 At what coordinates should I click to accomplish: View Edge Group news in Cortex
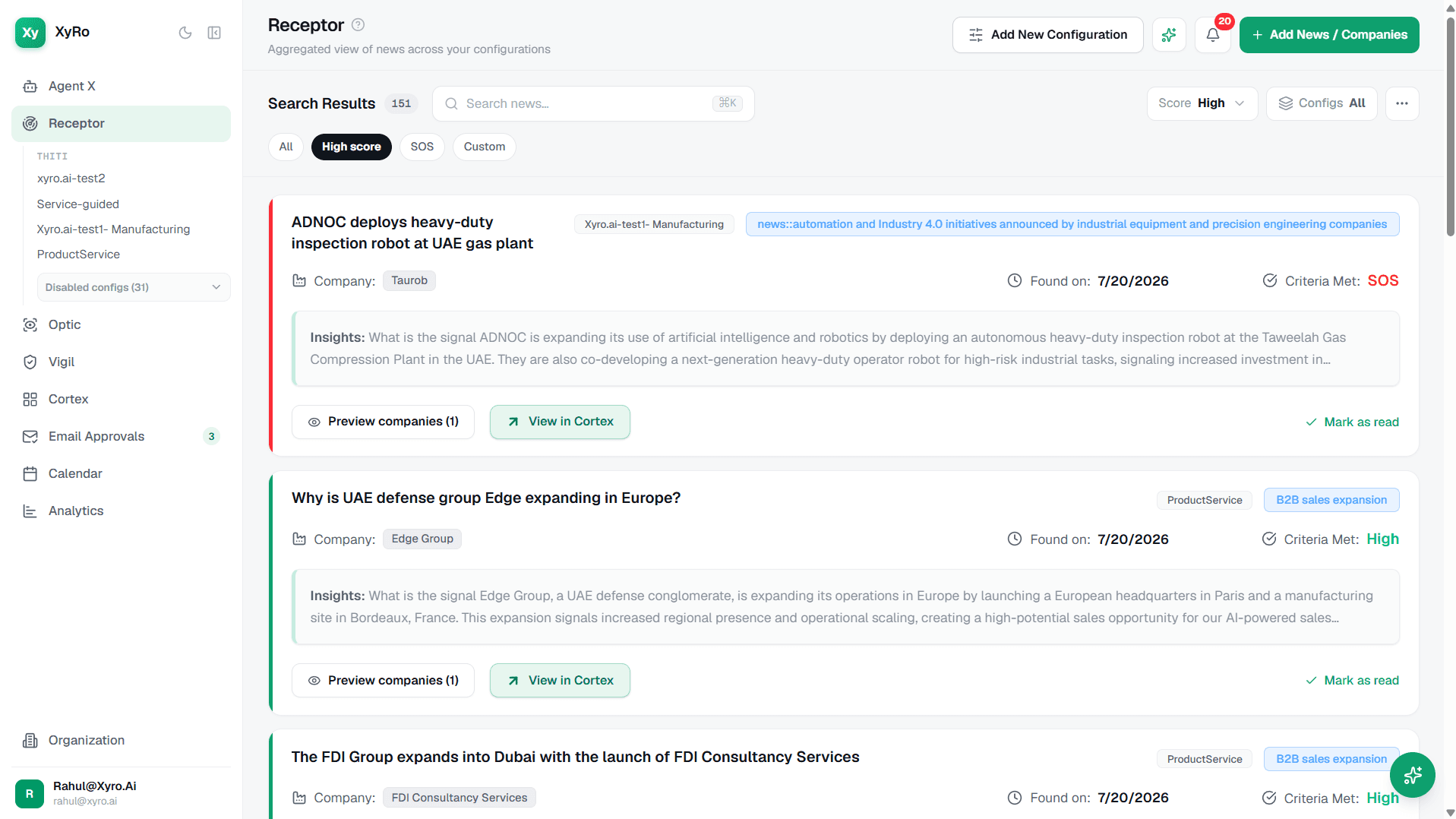[x=560, y=681]
